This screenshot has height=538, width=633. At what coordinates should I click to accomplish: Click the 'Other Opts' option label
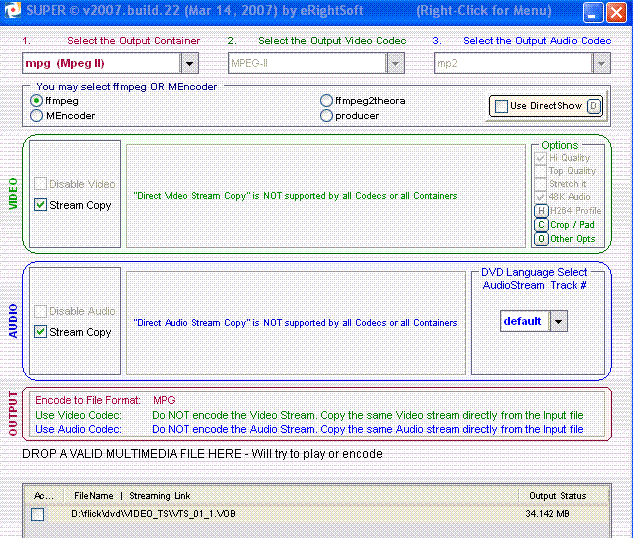(x=573, y=239)
